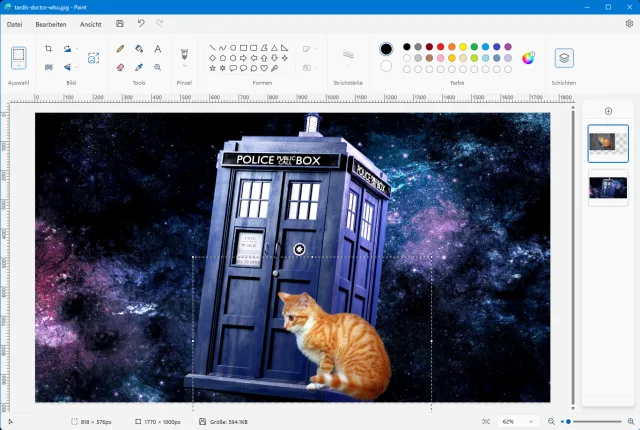Choose the yellow color swatch
This screenshot has width=640, height=430.
click(463, 47)
